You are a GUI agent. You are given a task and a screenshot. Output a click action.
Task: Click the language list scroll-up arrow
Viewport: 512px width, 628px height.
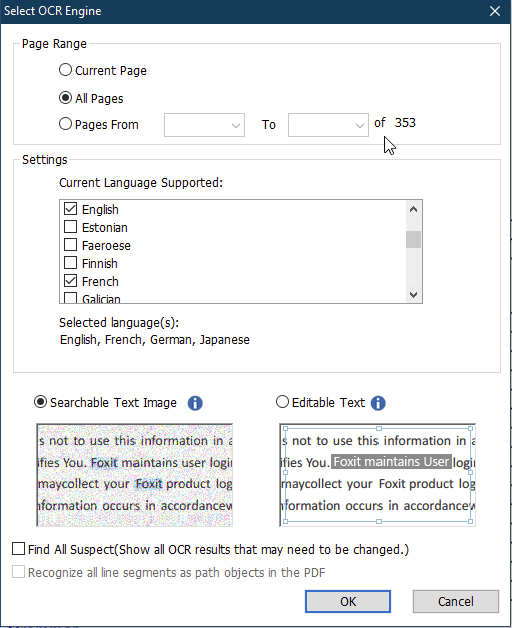coord(413,209)
